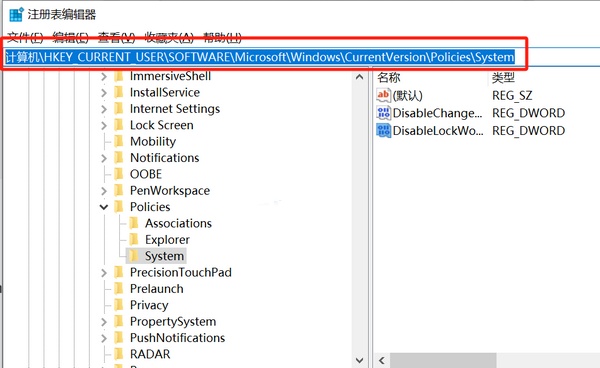Click the tree pane scroll up arrow
The image size is (600, 368).
coord(359,77)
